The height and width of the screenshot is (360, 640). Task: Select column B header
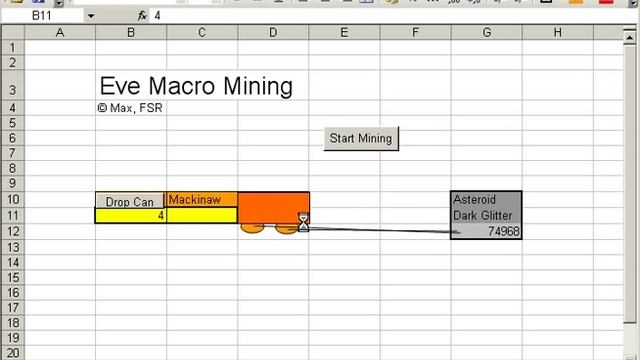pos(131,32)
